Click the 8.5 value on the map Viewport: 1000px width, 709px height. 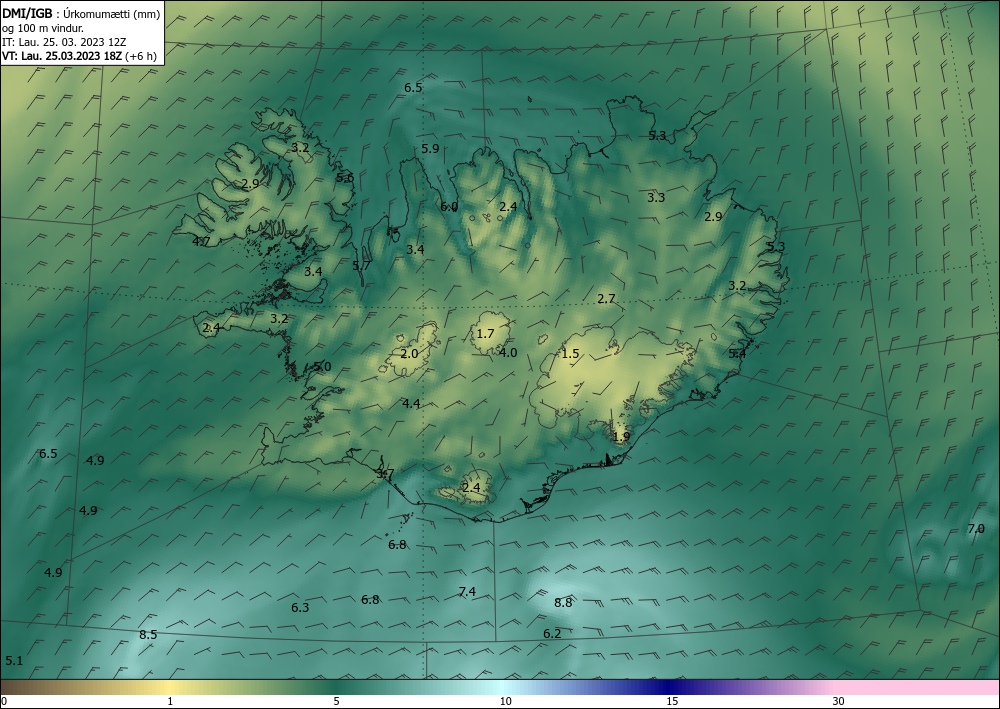pyautogui.click(x=148, y=634)
